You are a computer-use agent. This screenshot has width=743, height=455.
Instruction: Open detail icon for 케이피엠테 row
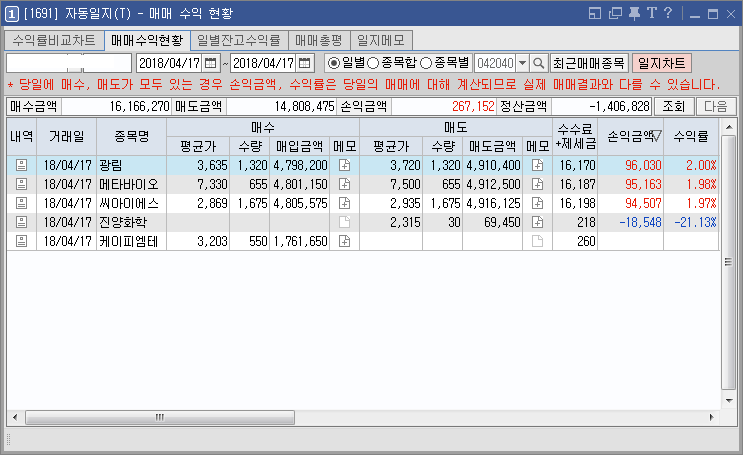[x=21, y=241]
